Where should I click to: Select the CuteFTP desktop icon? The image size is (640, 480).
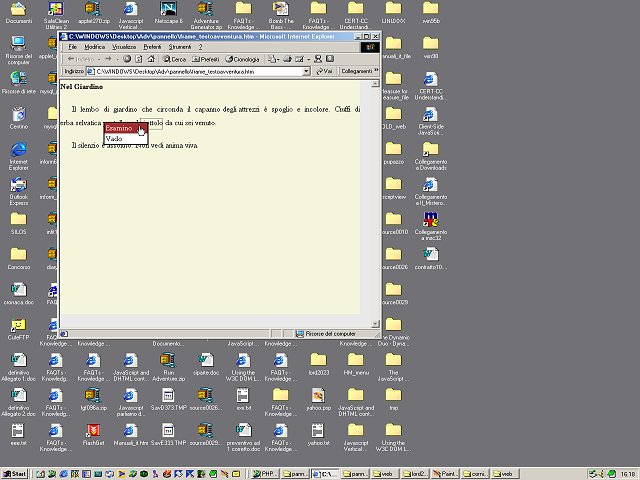coord(19,329)
